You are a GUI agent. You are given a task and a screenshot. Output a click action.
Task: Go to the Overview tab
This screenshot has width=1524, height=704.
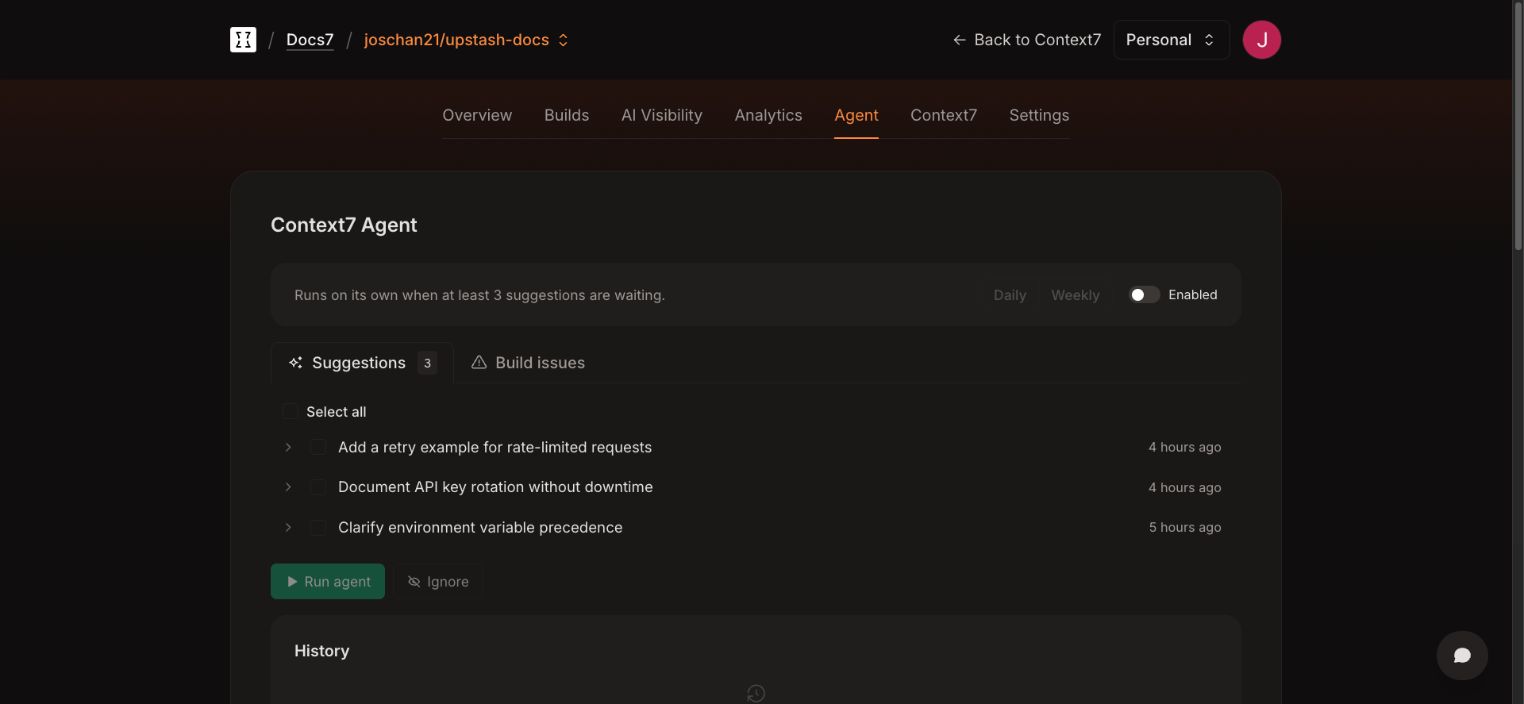[x=477, y=115]
